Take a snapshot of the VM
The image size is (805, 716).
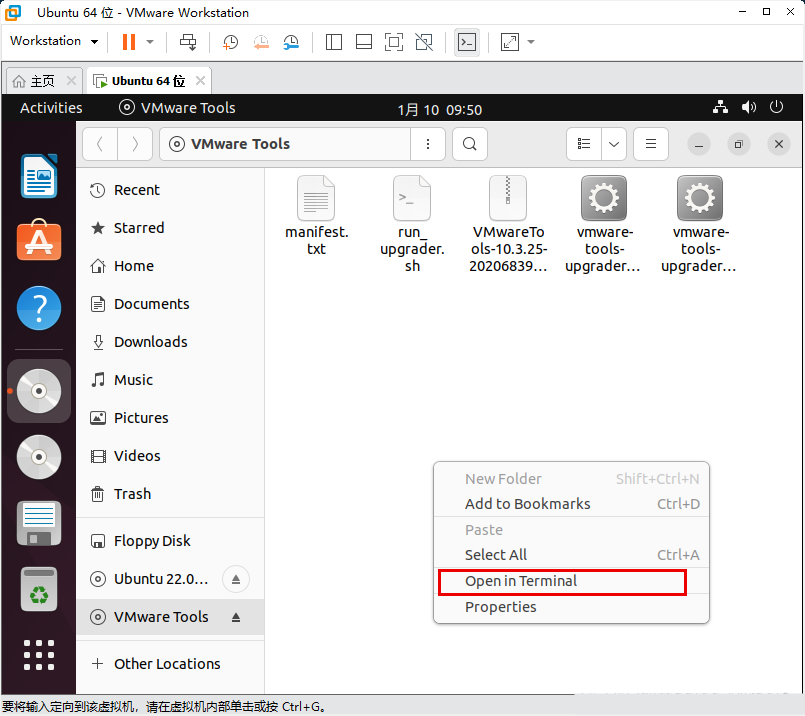[230, 42]
